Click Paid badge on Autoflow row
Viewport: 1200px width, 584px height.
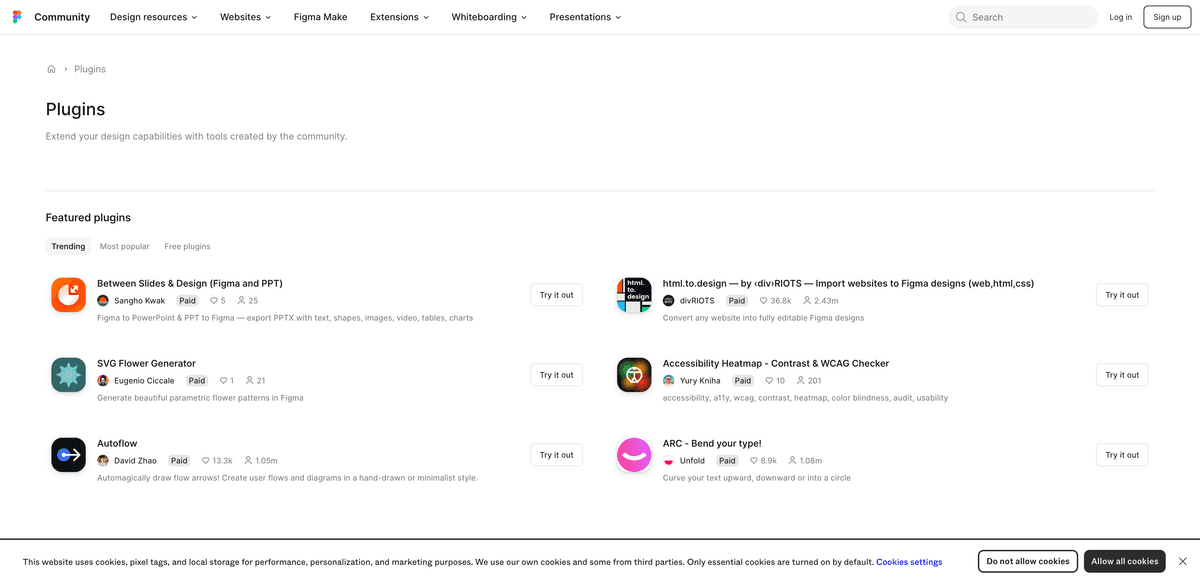pos(179,461)
